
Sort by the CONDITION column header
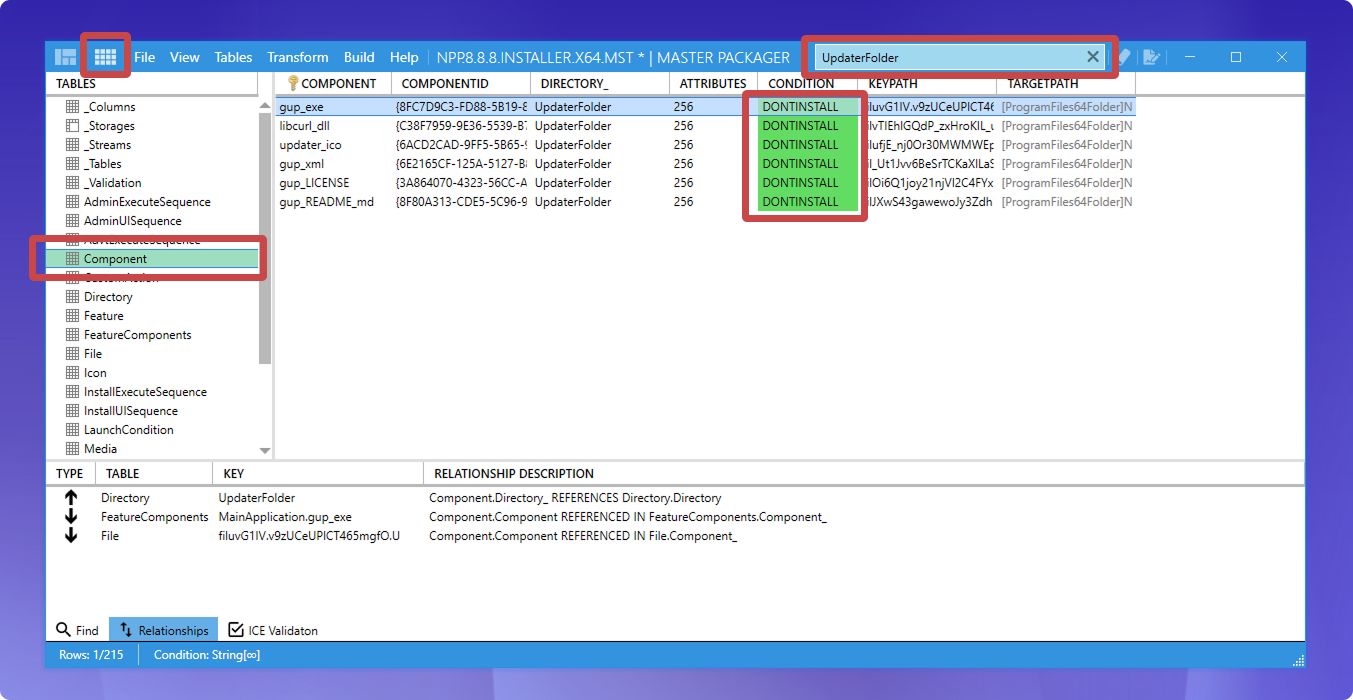[x=801, y=84]
